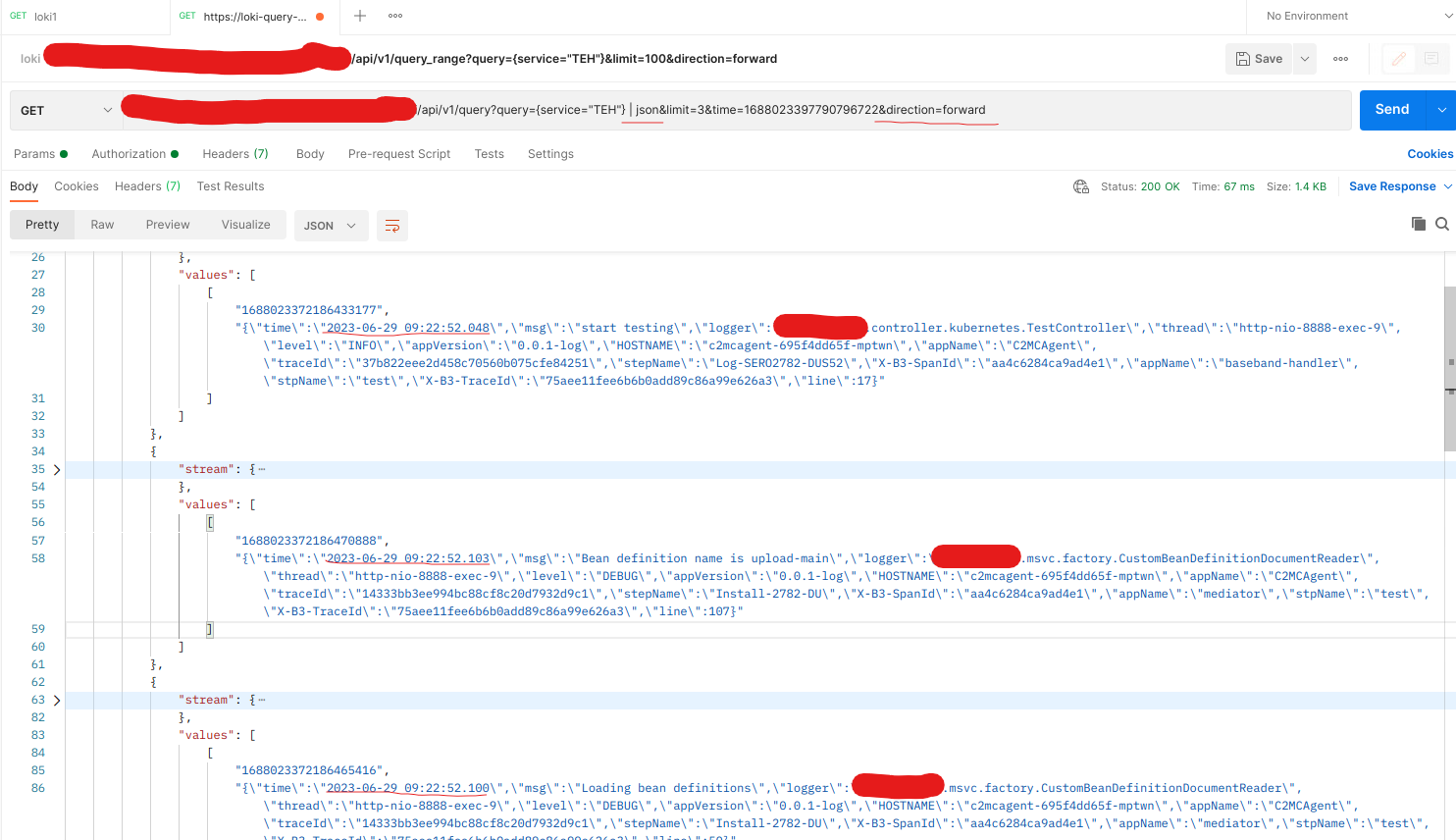Click the network info globe icon near Status
The image size is (1456, 840).
pos(1081,185)
